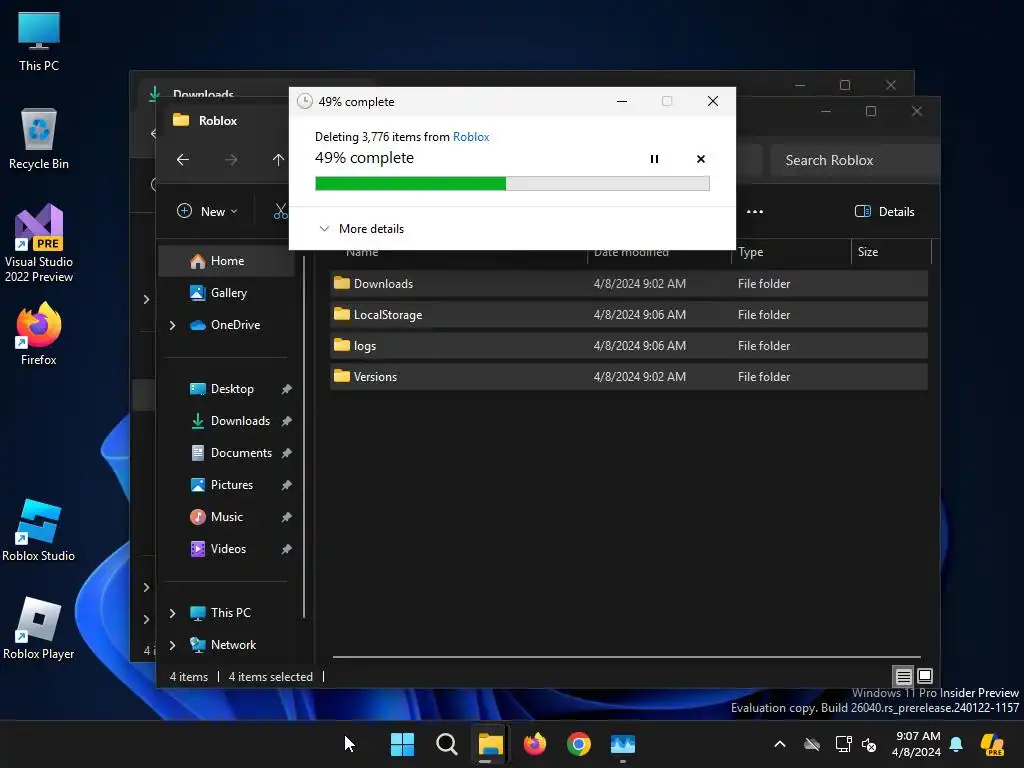This screenshot has height=768, width=1024.
Task: Close the 49% complete dialog
Action: point(712,101)
